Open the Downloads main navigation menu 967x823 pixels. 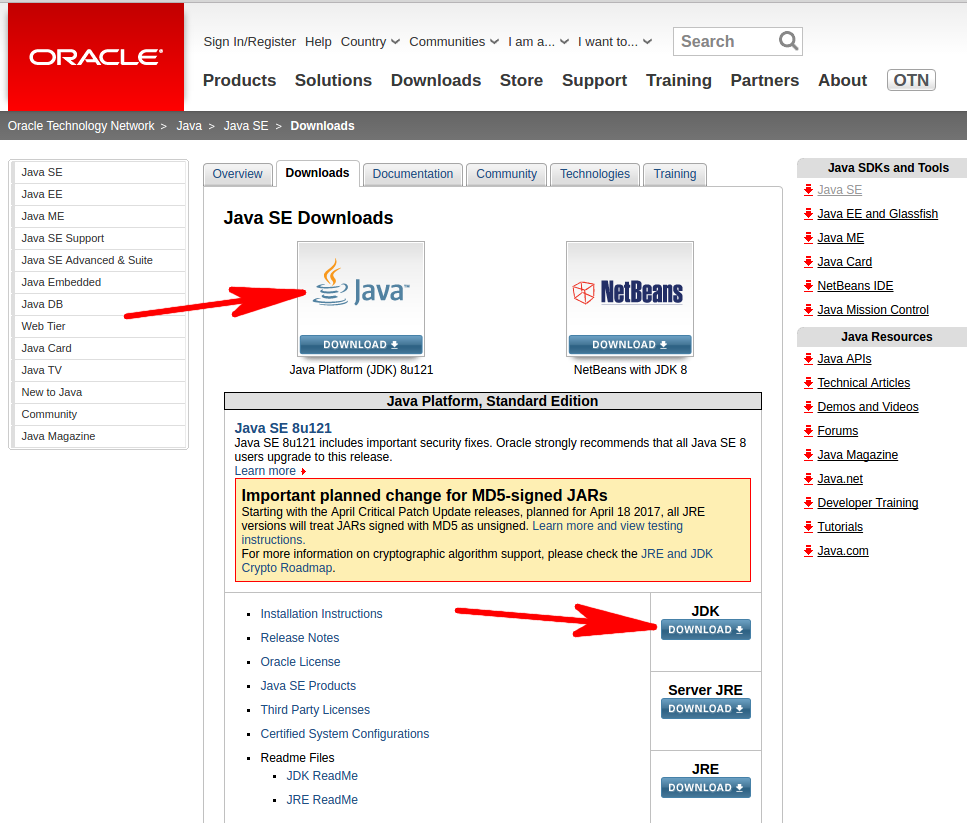[x=435, y=80]
